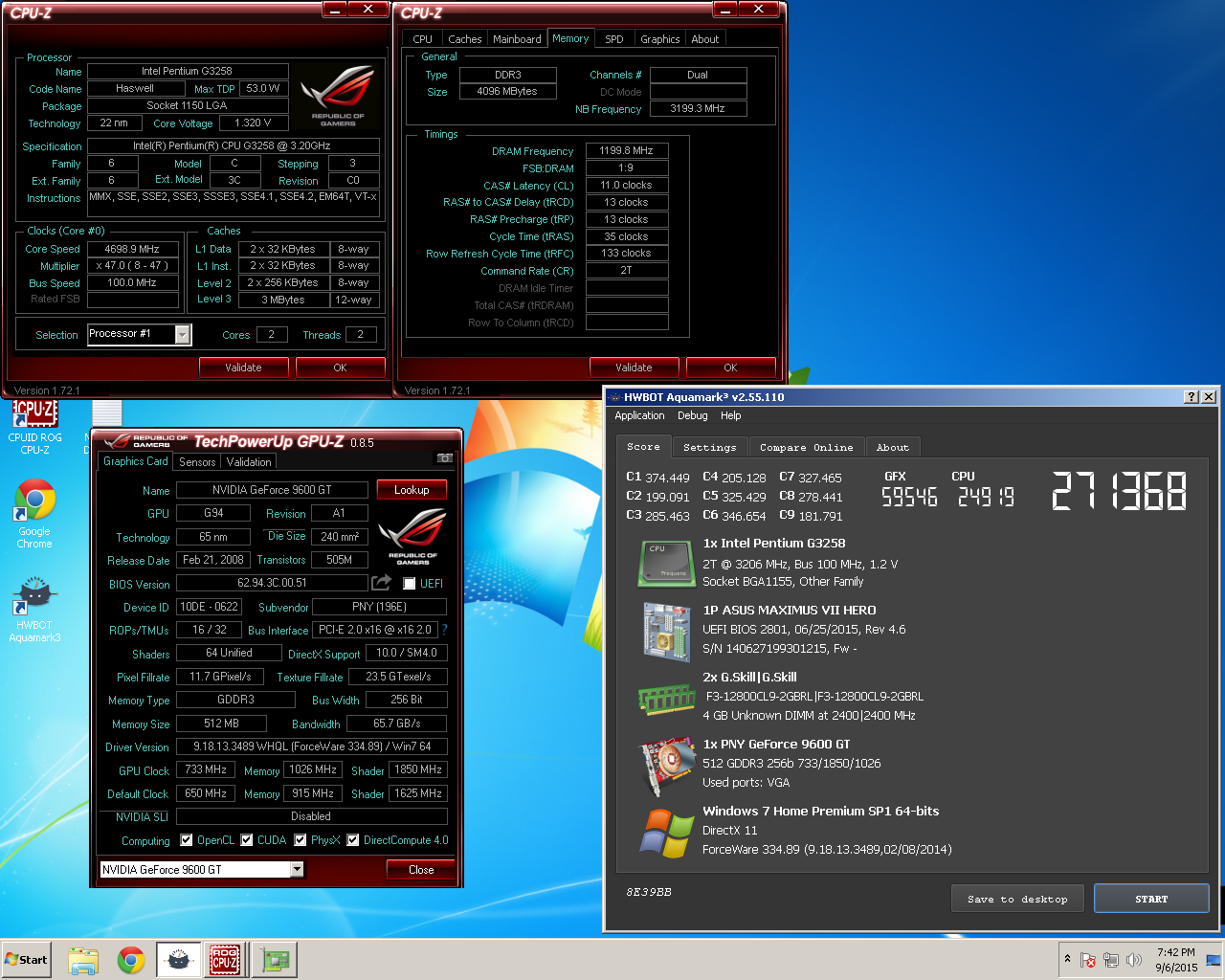1225x980 pixels.
Task: Switch to the SPD tab in CPU-Z
Action: pos(614,39)
